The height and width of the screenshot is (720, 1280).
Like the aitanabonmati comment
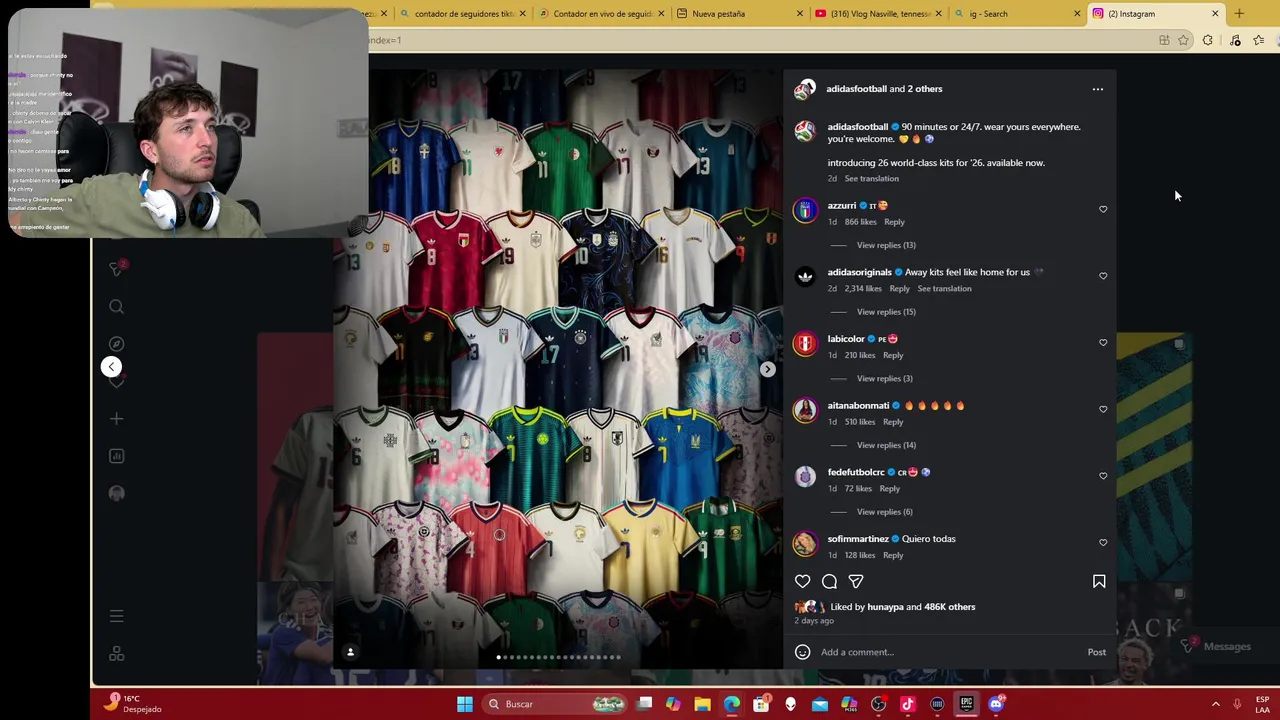tap(1103, 409)
